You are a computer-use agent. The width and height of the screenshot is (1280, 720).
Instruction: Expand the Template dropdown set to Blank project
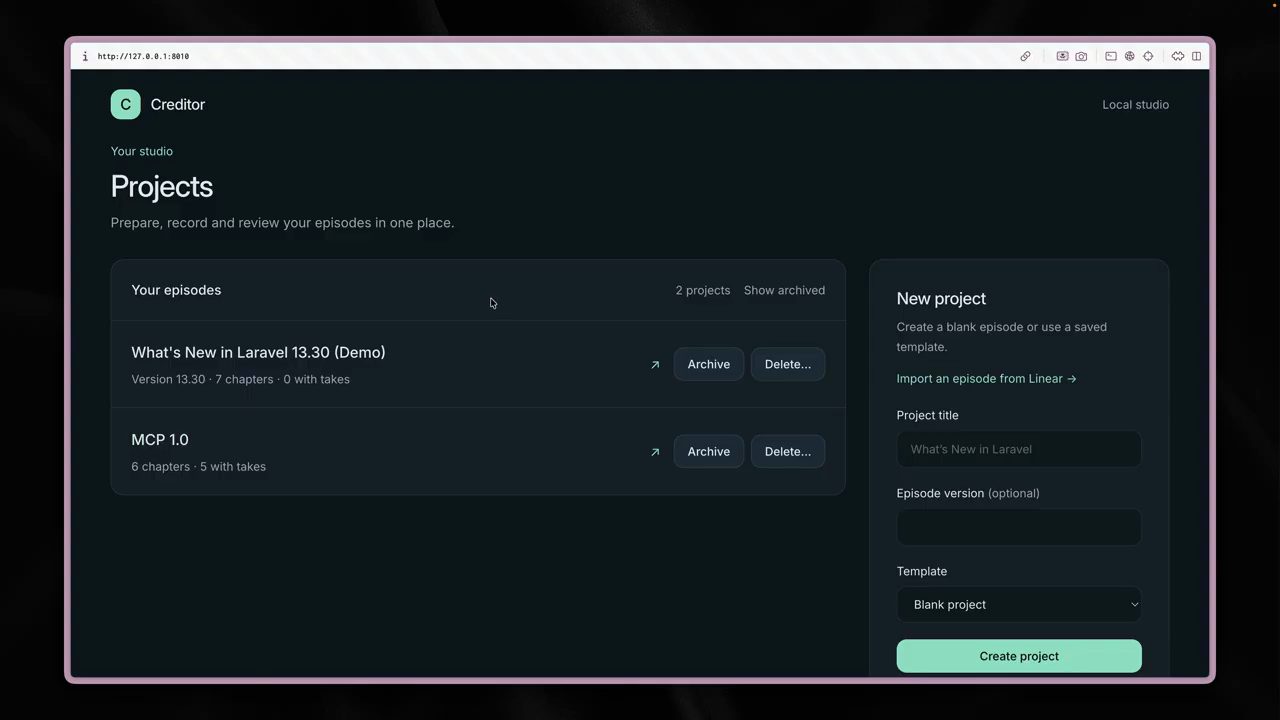pyautogui.click(x=1019, y=604)
